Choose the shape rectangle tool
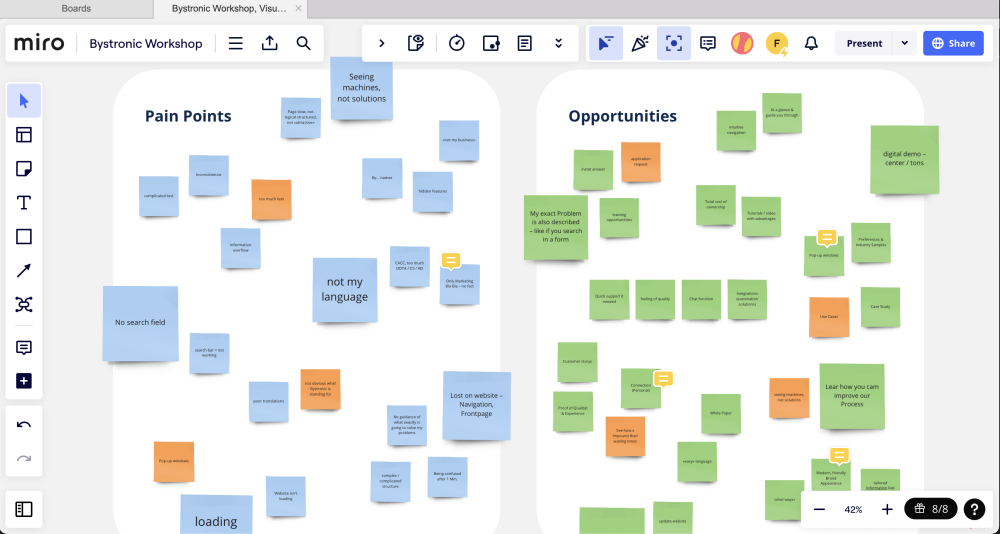 point(25,237)
